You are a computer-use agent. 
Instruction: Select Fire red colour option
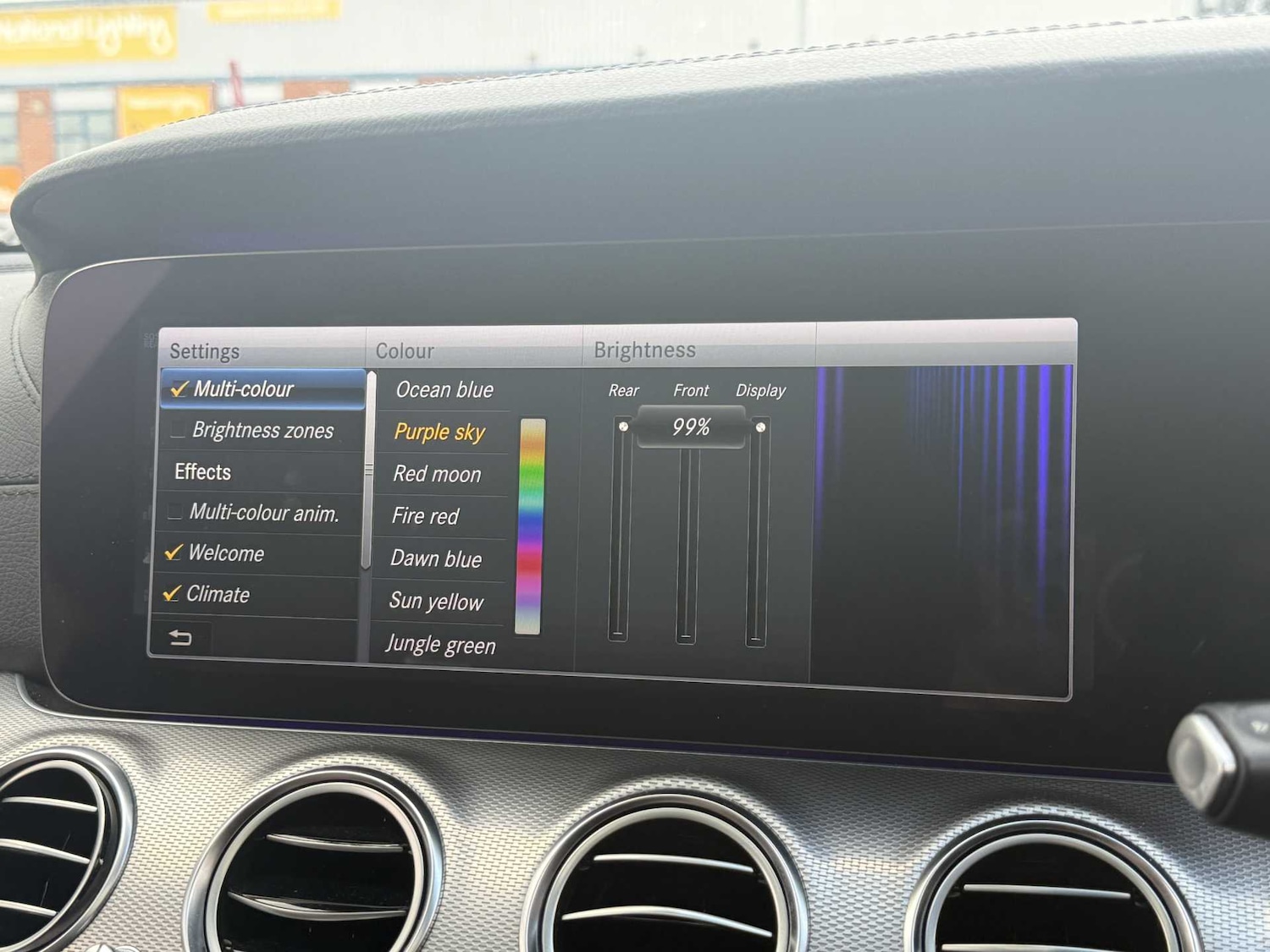[425, 516]
